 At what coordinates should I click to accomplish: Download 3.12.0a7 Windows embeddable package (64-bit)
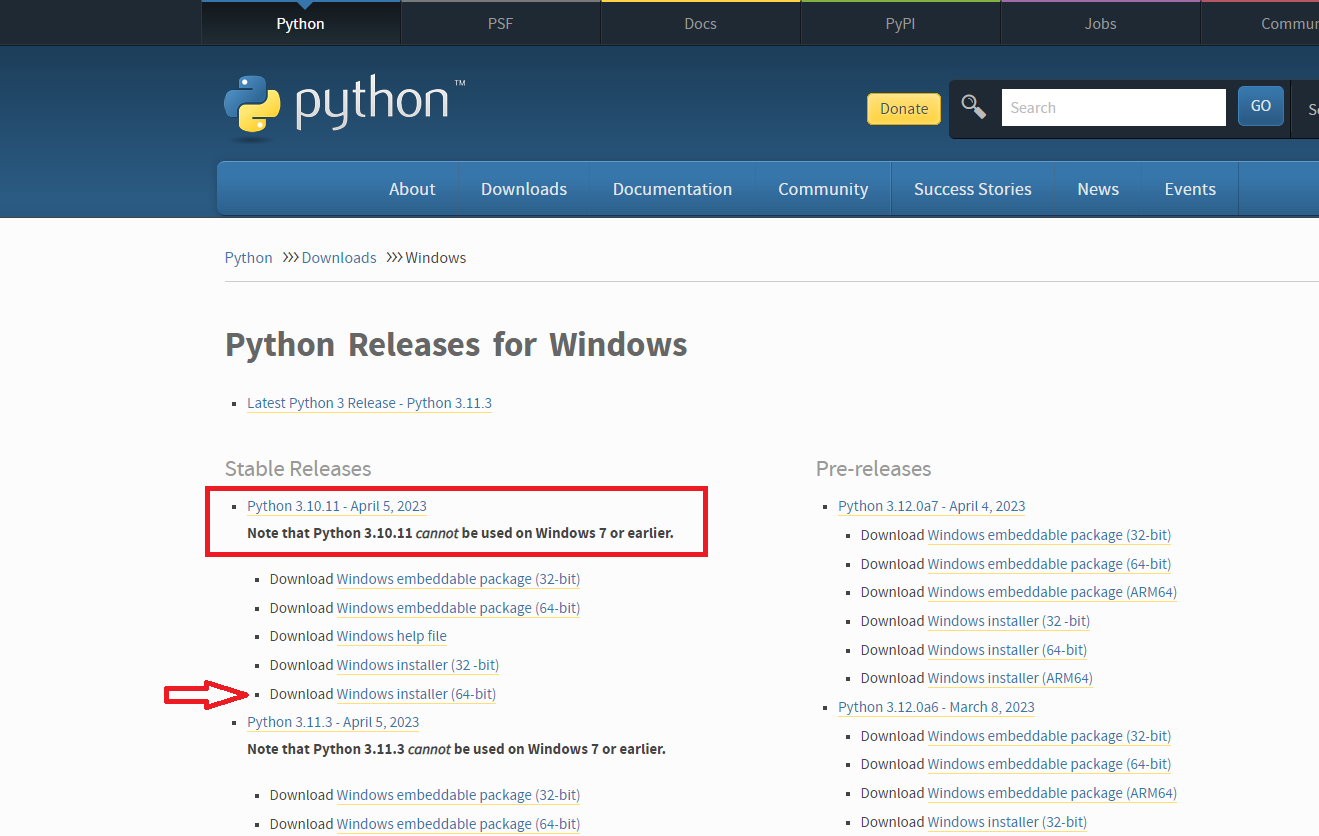(x=1049, y=564)
